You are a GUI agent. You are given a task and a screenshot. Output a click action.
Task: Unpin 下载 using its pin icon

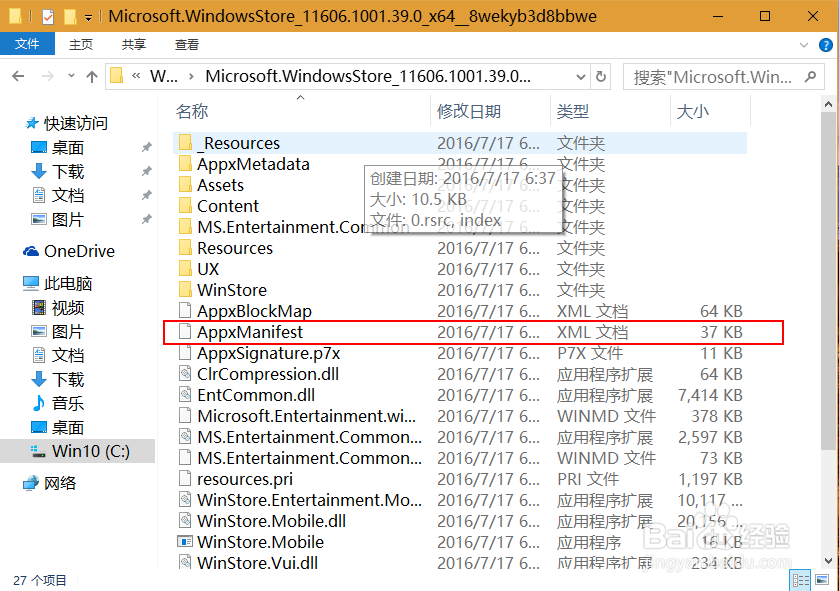coord(146,171)
